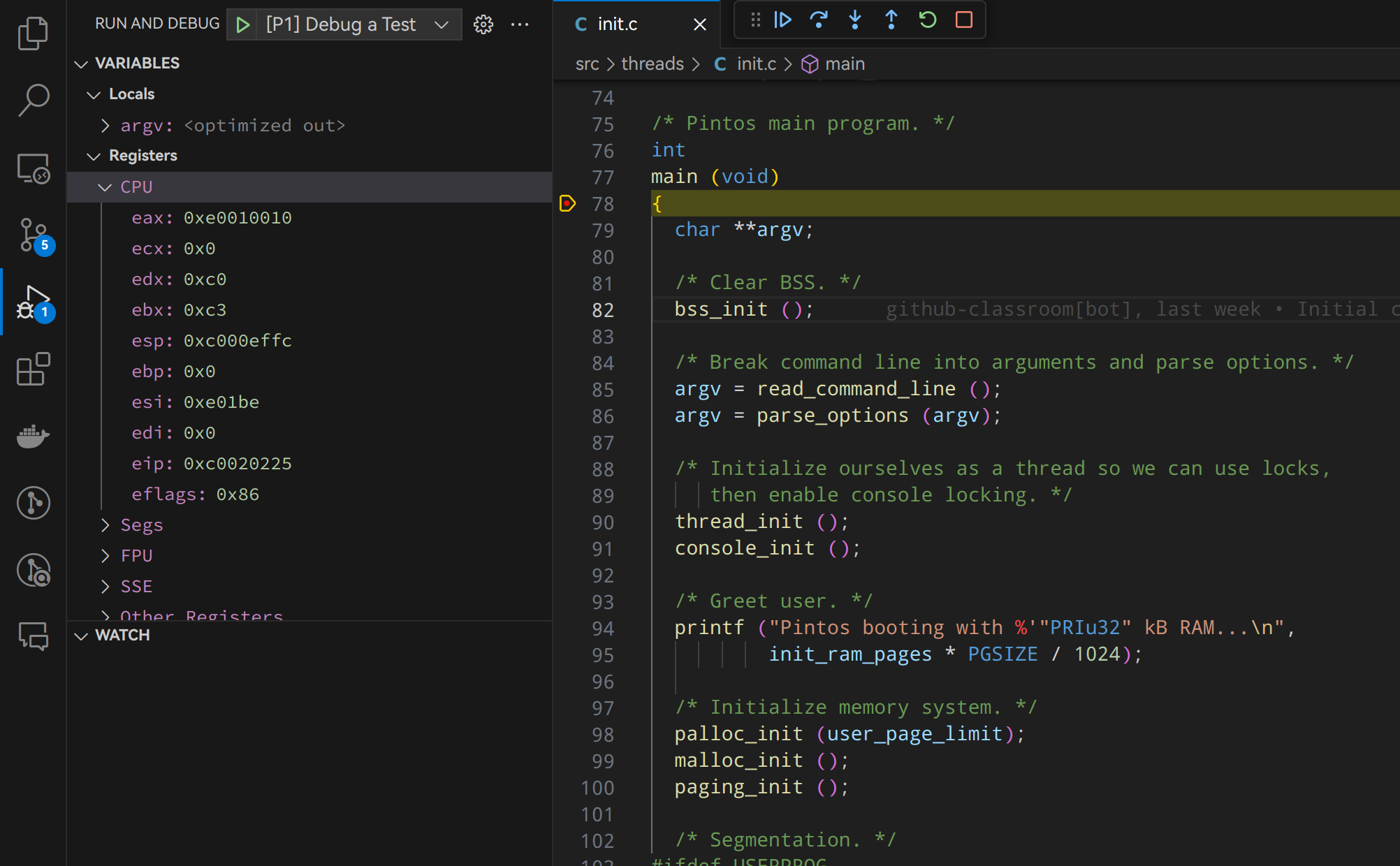Click the breakpoint marker at line 78
The height and width of the screenshot is (866, 1400).
click(x=567, y=203)
